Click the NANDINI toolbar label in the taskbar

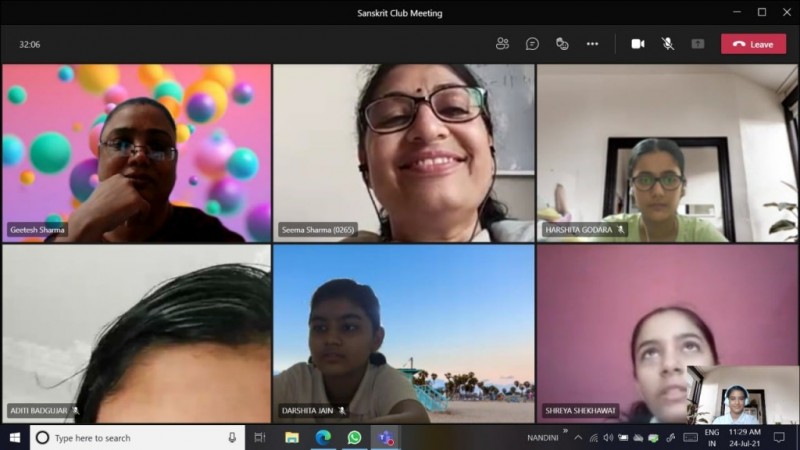point(543,438)
